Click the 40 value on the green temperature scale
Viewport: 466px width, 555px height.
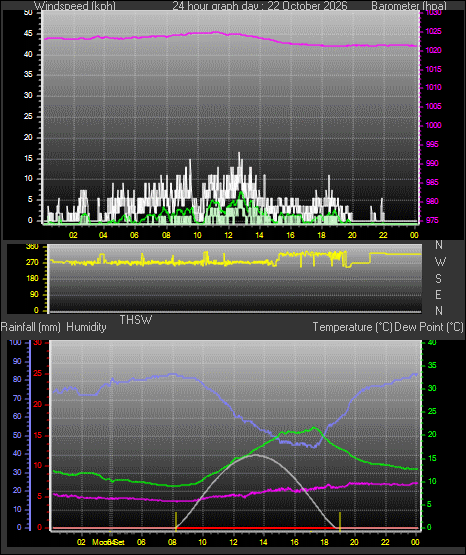pos(432,343)
